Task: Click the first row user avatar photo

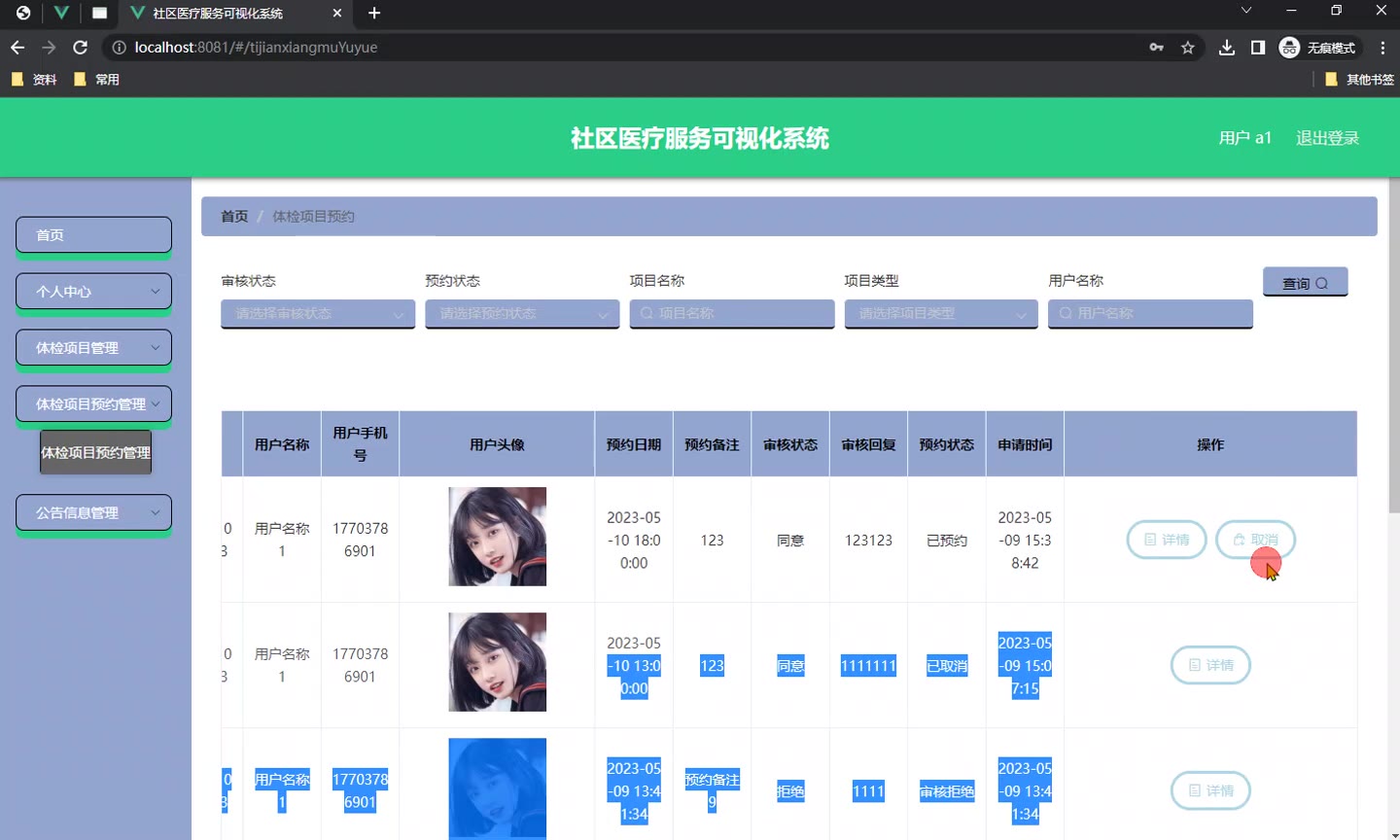Action: tap(497, 537)
